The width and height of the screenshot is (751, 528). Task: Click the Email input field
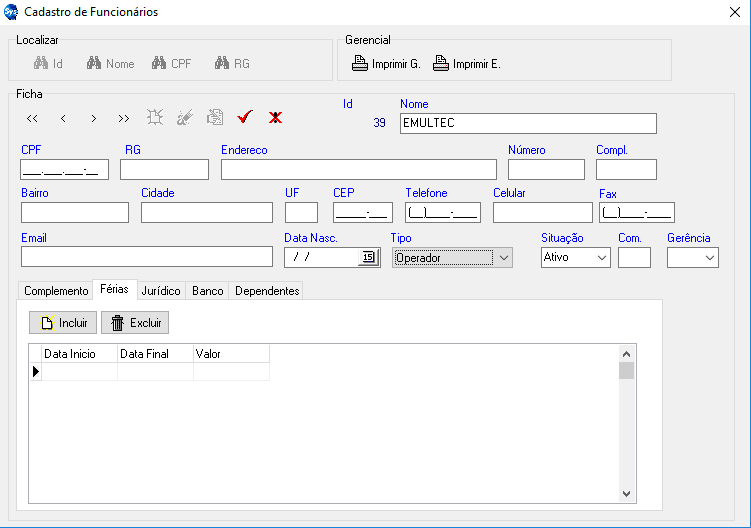(x=147, y=257)
